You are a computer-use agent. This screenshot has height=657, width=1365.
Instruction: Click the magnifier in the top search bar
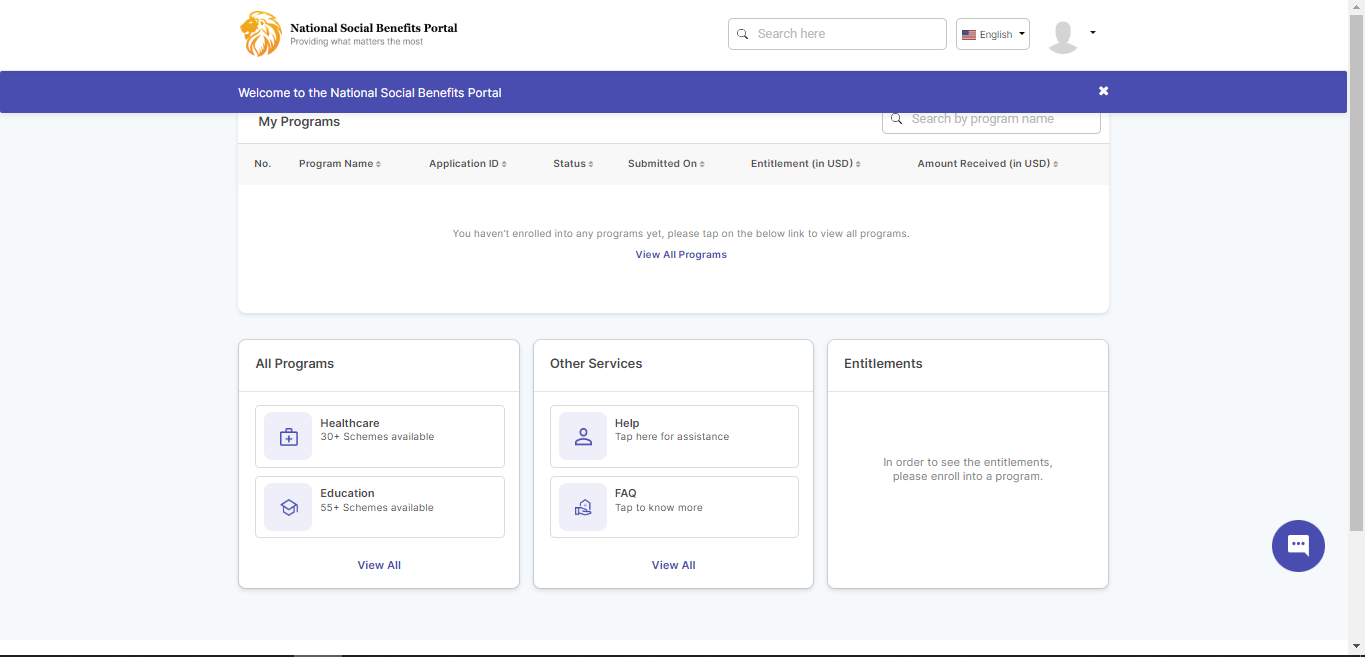point(743,34)
